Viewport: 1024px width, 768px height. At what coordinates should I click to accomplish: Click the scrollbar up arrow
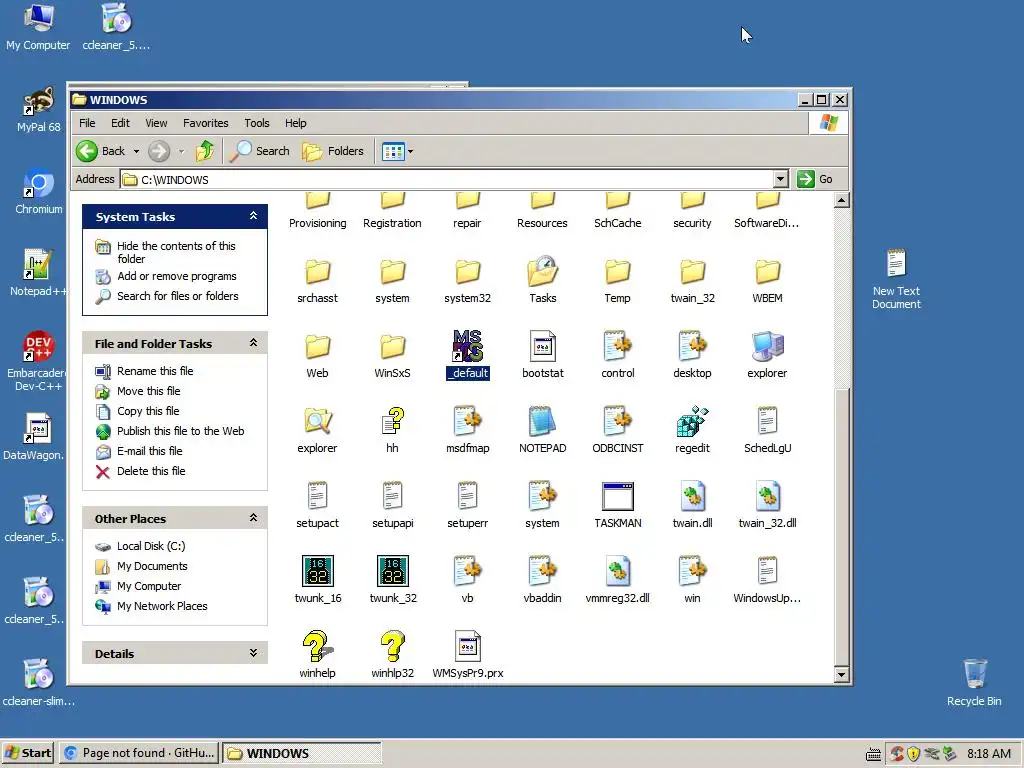842,200
